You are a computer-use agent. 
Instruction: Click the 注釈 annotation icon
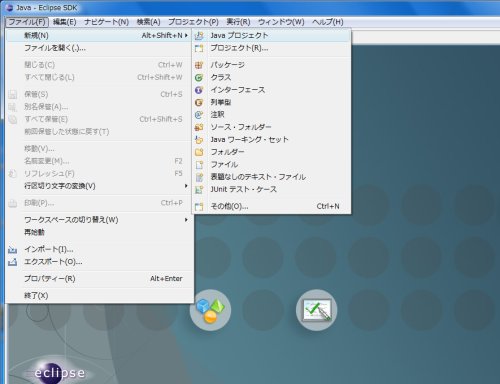point(199,115)
